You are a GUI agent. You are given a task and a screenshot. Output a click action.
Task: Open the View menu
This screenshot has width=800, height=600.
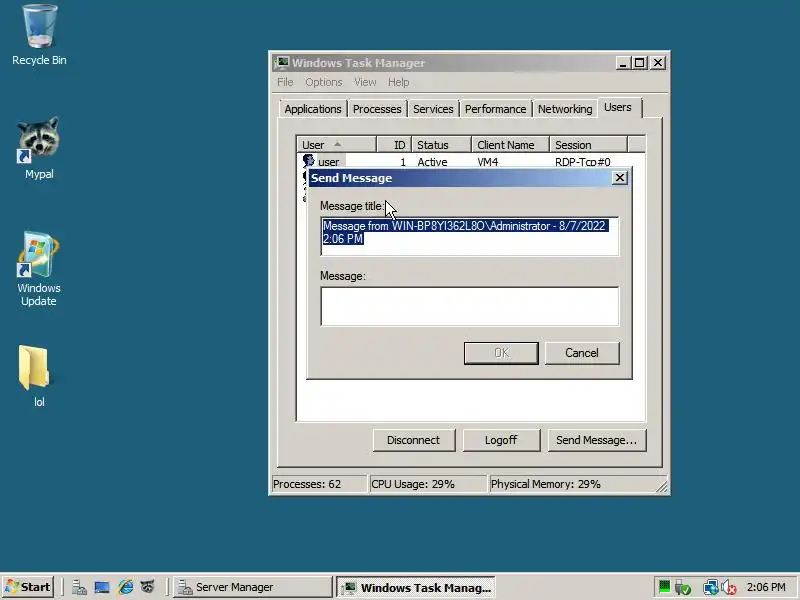365,82
